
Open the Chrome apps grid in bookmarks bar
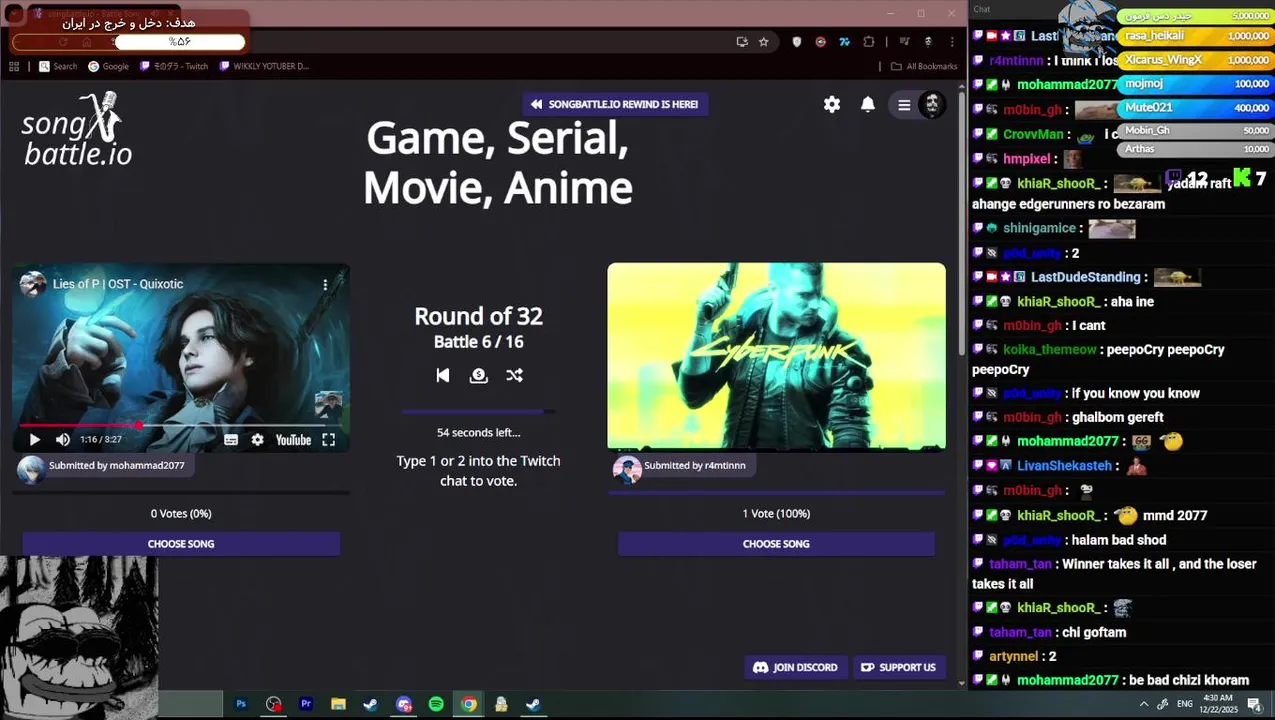(x=14, y=66)
